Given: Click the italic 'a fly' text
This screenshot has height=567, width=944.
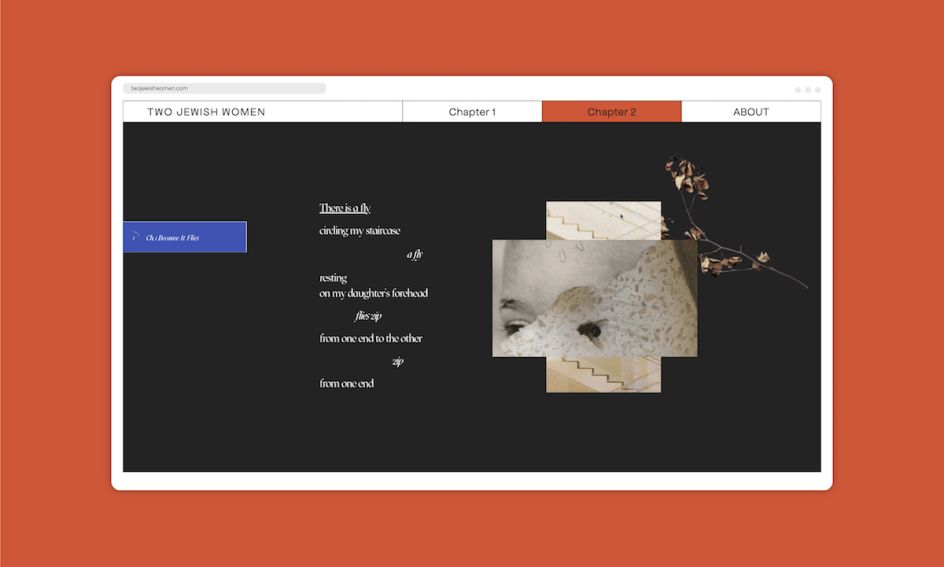Looking at the screenshot, I should coord(414,254).
